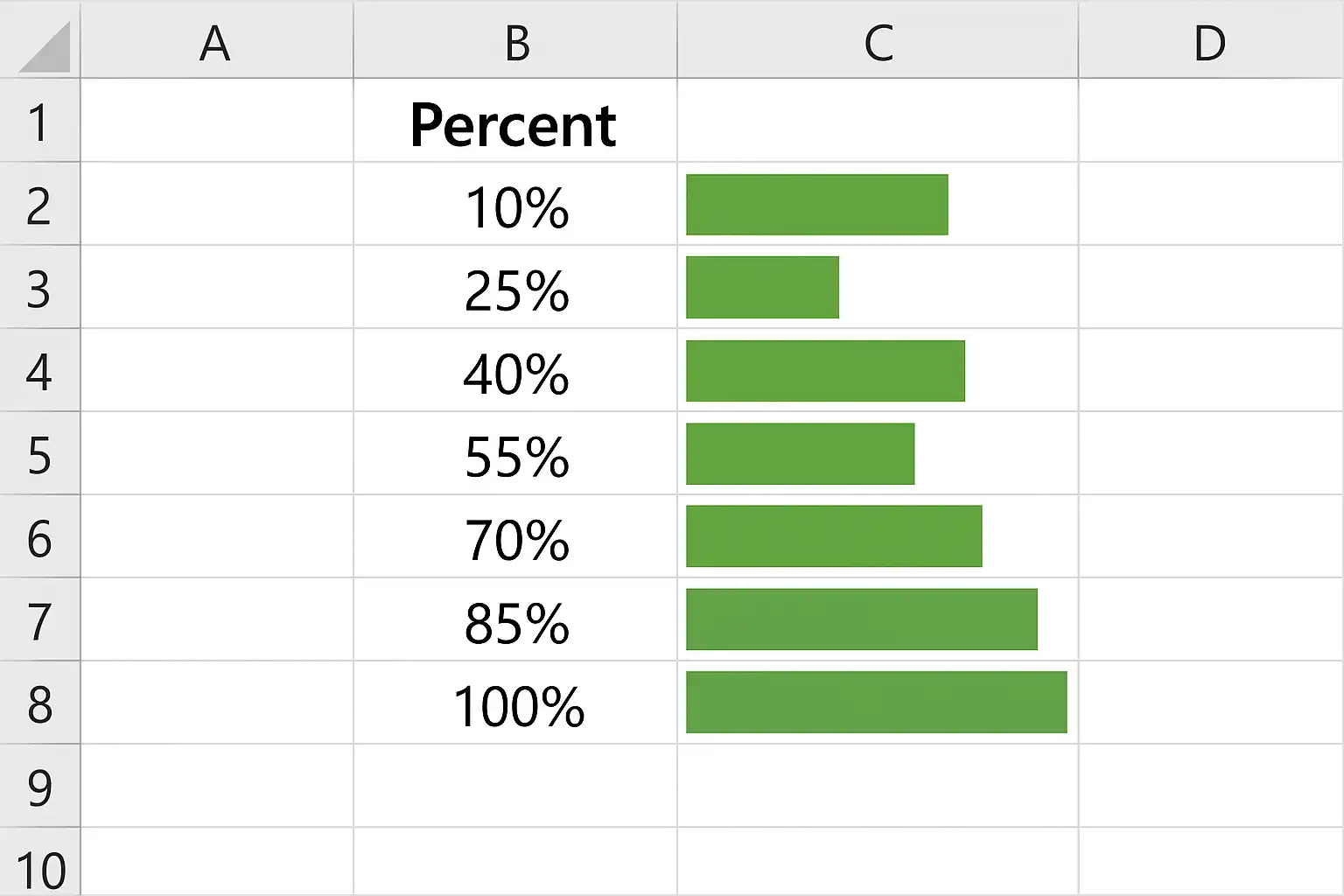Click the green data bar beside 85%
The width and height of the screenshot is (1344, 896).
click(x=862, y=619)
